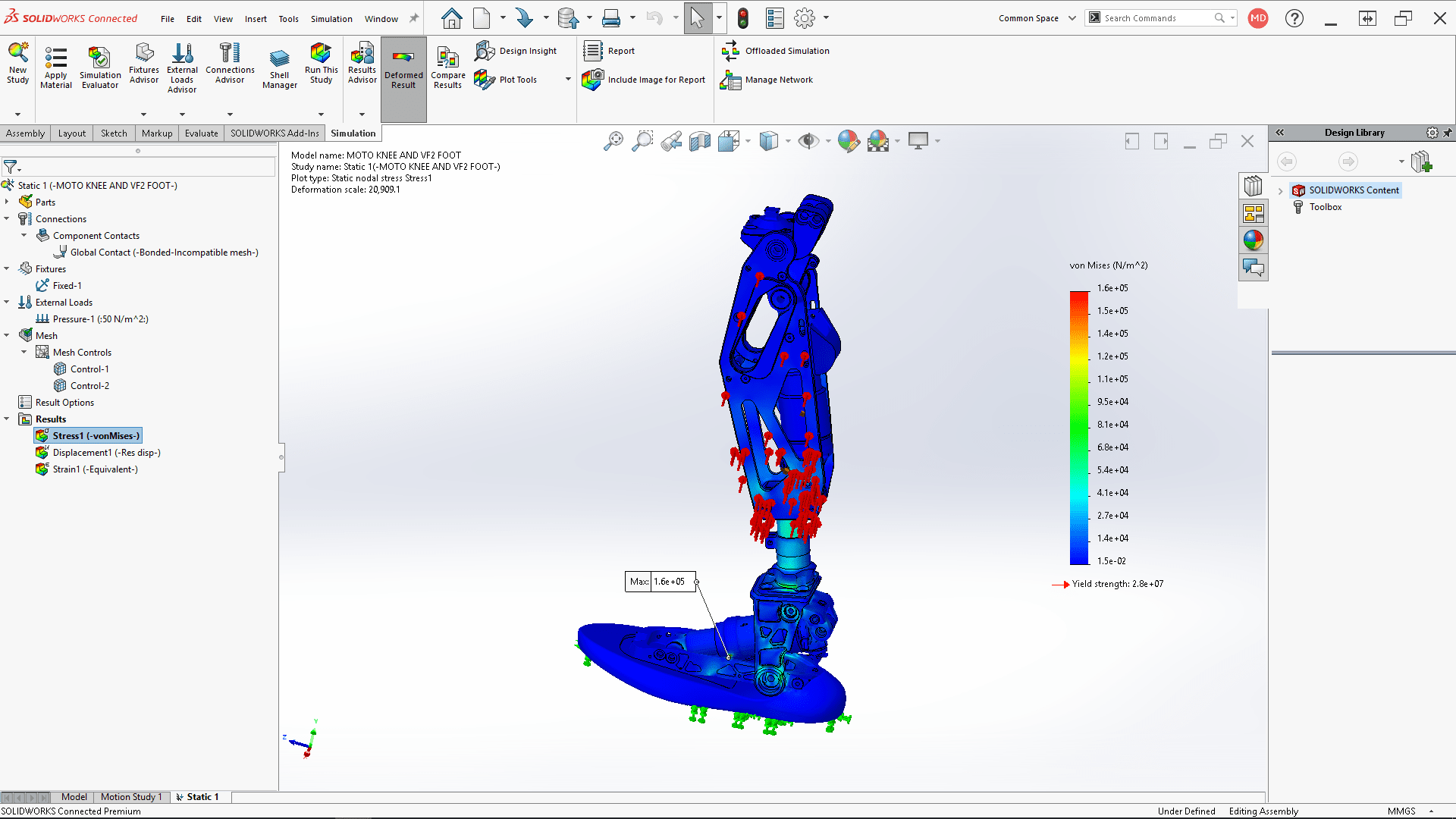The width and height of the screenshot is (1456, 819).
Task: Click the Section View icon
Action: [700, 141]
